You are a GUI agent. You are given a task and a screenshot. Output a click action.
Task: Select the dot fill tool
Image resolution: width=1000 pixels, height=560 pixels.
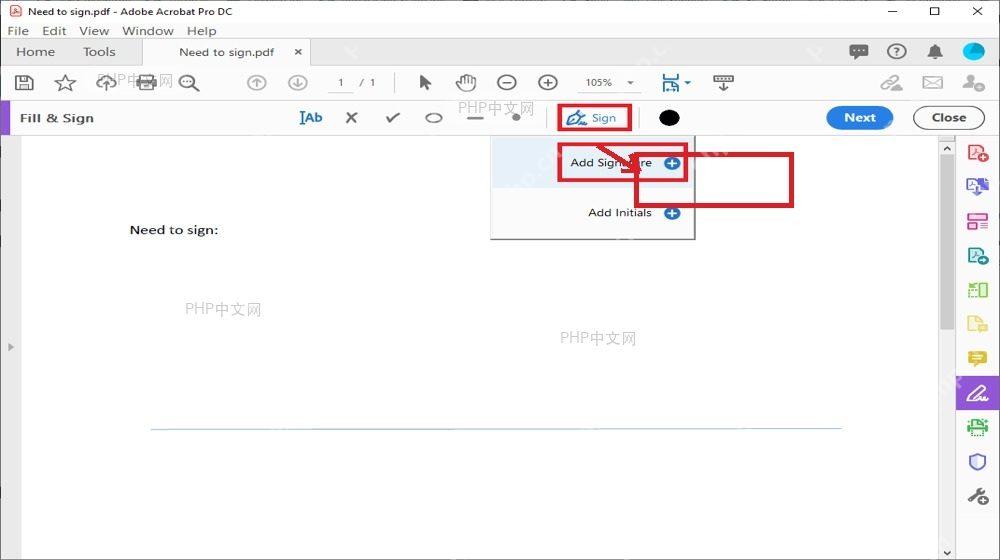pos(516,117)
